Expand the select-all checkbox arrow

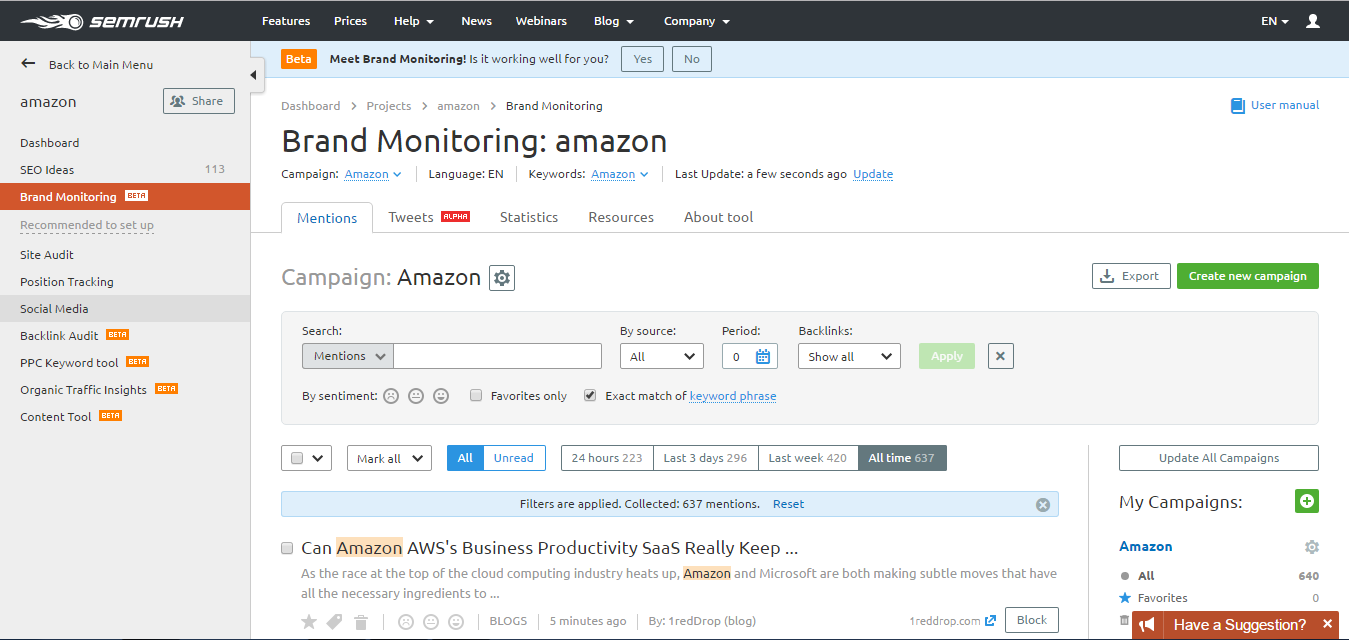[319, 458]
